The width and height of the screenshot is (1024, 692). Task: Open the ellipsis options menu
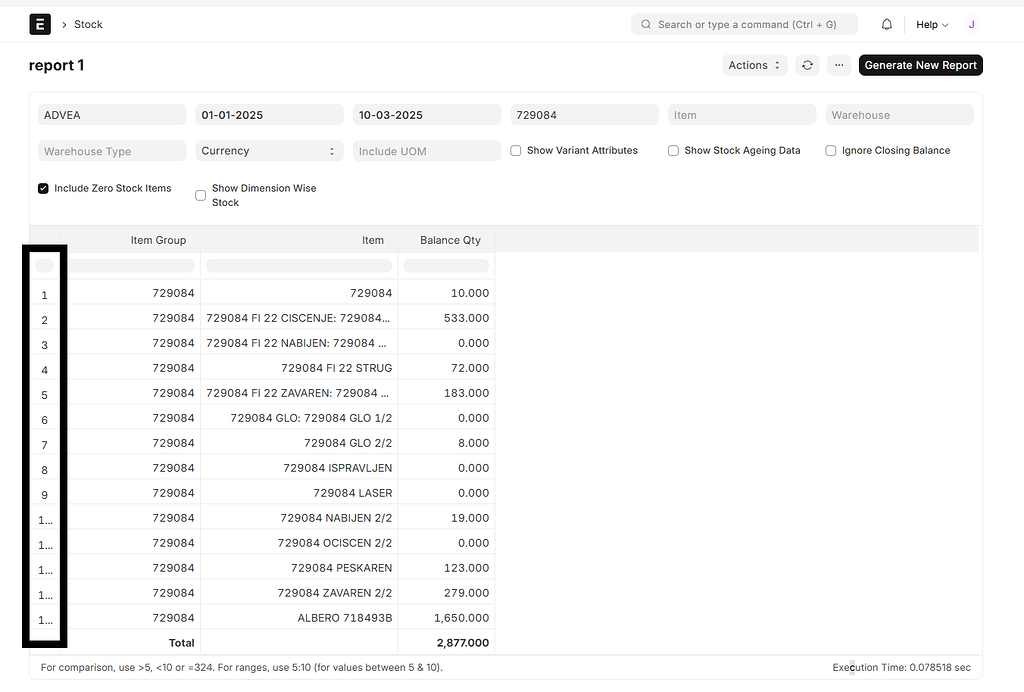[x=838, y=64]
